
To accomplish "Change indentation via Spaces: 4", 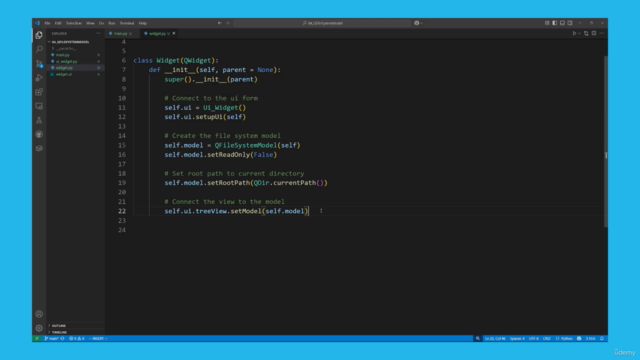I will point(517,338).
